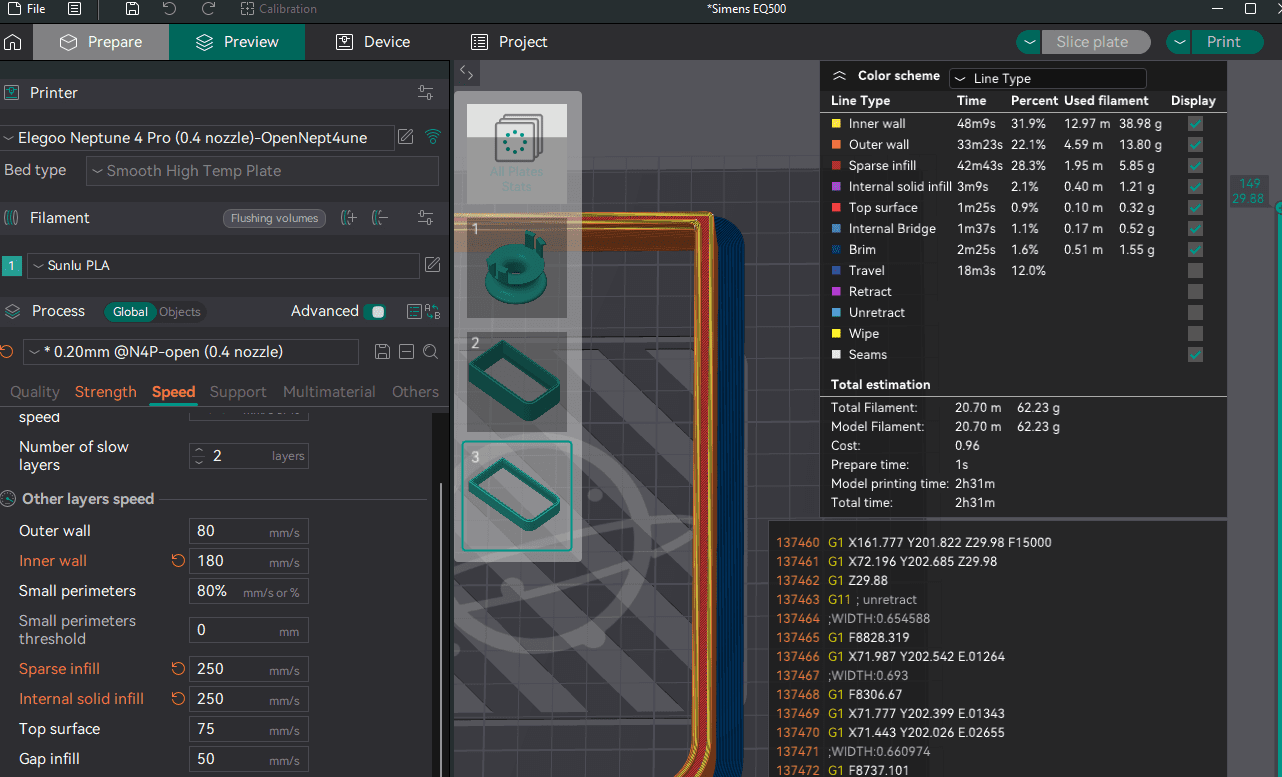Image resolution: width=1282 pixels, height=777 pixels.
Task: Toggle the Advanced mode switch
Action: [x=376, y=312]
